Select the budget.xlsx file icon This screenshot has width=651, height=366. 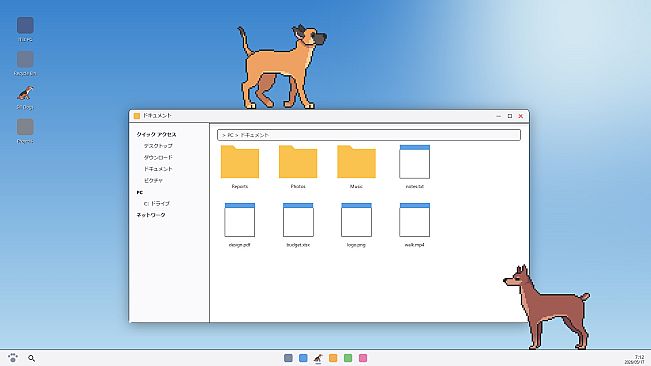[298, 220]
